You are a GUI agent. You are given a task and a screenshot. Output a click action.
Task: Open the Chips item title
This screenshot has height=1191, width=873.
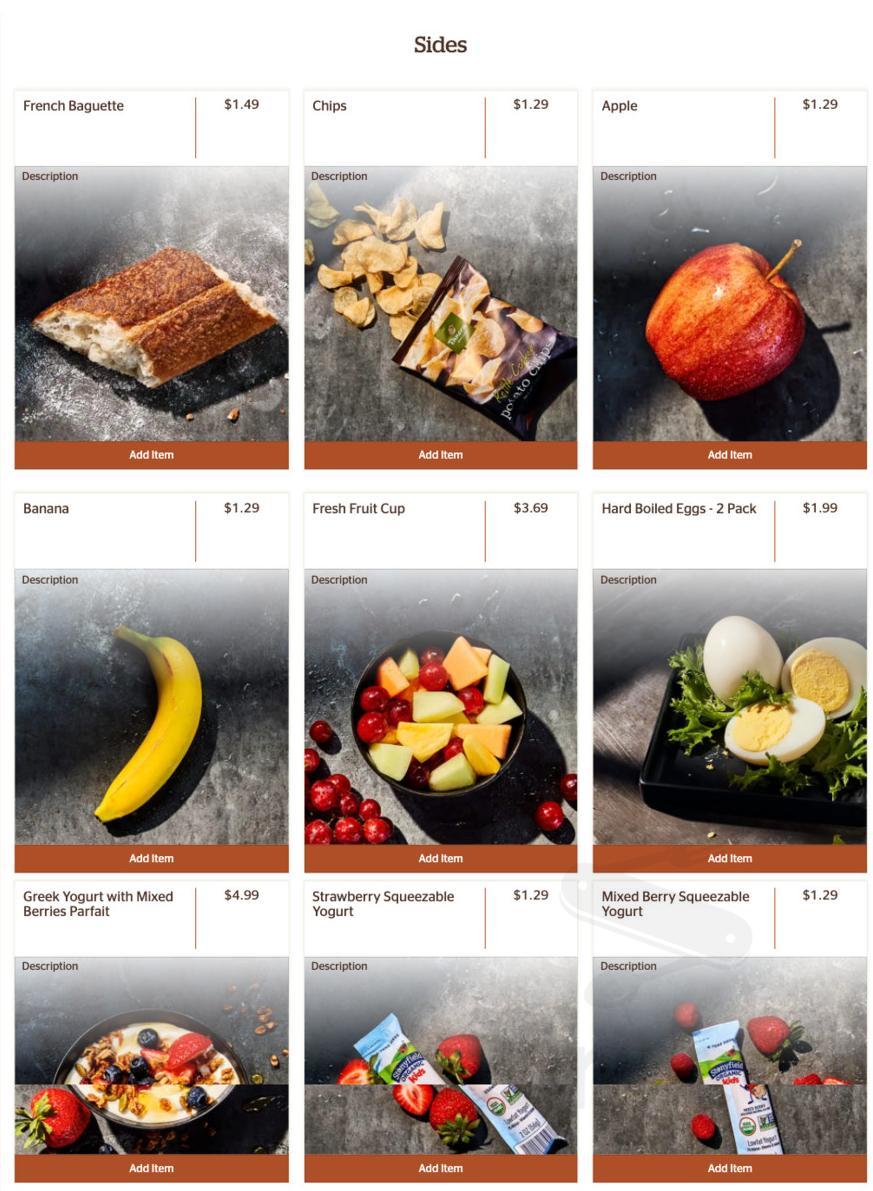[329, 106]
